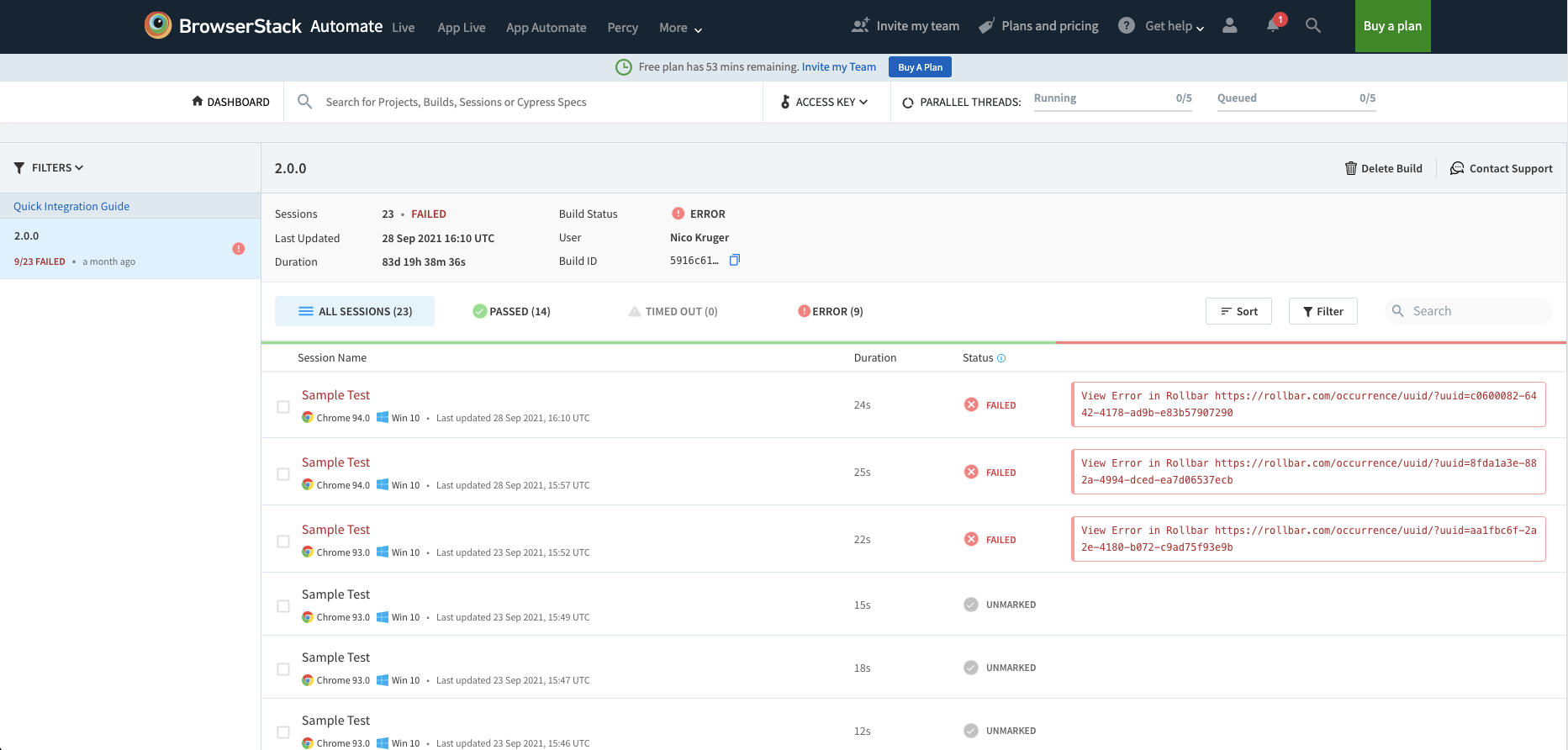Select checkbox for session updated 15:47 UTC
The width and height of the screenshot is (1568, 750).
283,669
